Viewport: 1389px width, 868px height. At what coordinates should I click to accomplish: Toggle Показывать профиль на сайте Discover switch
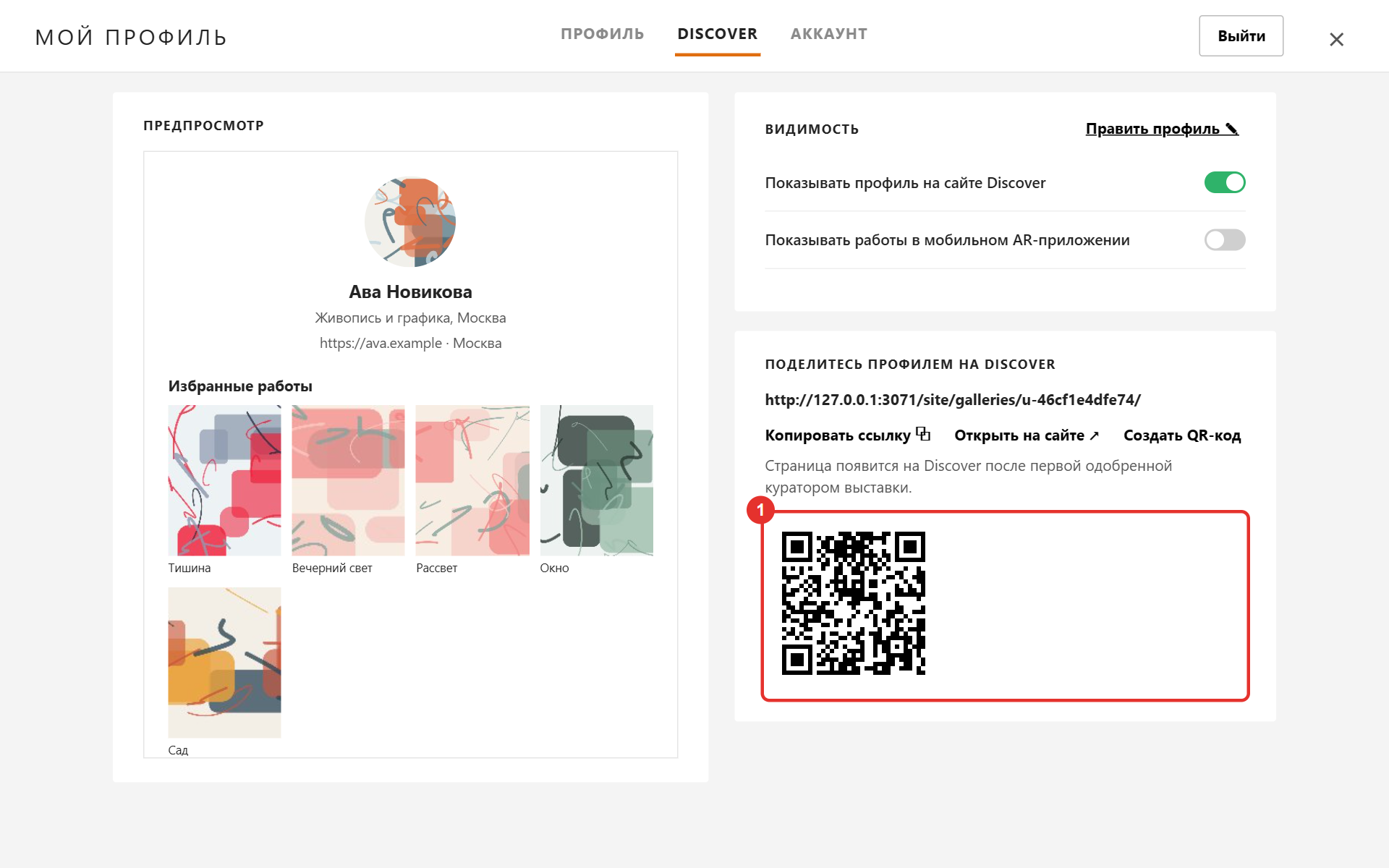[x=1224, y=182]
